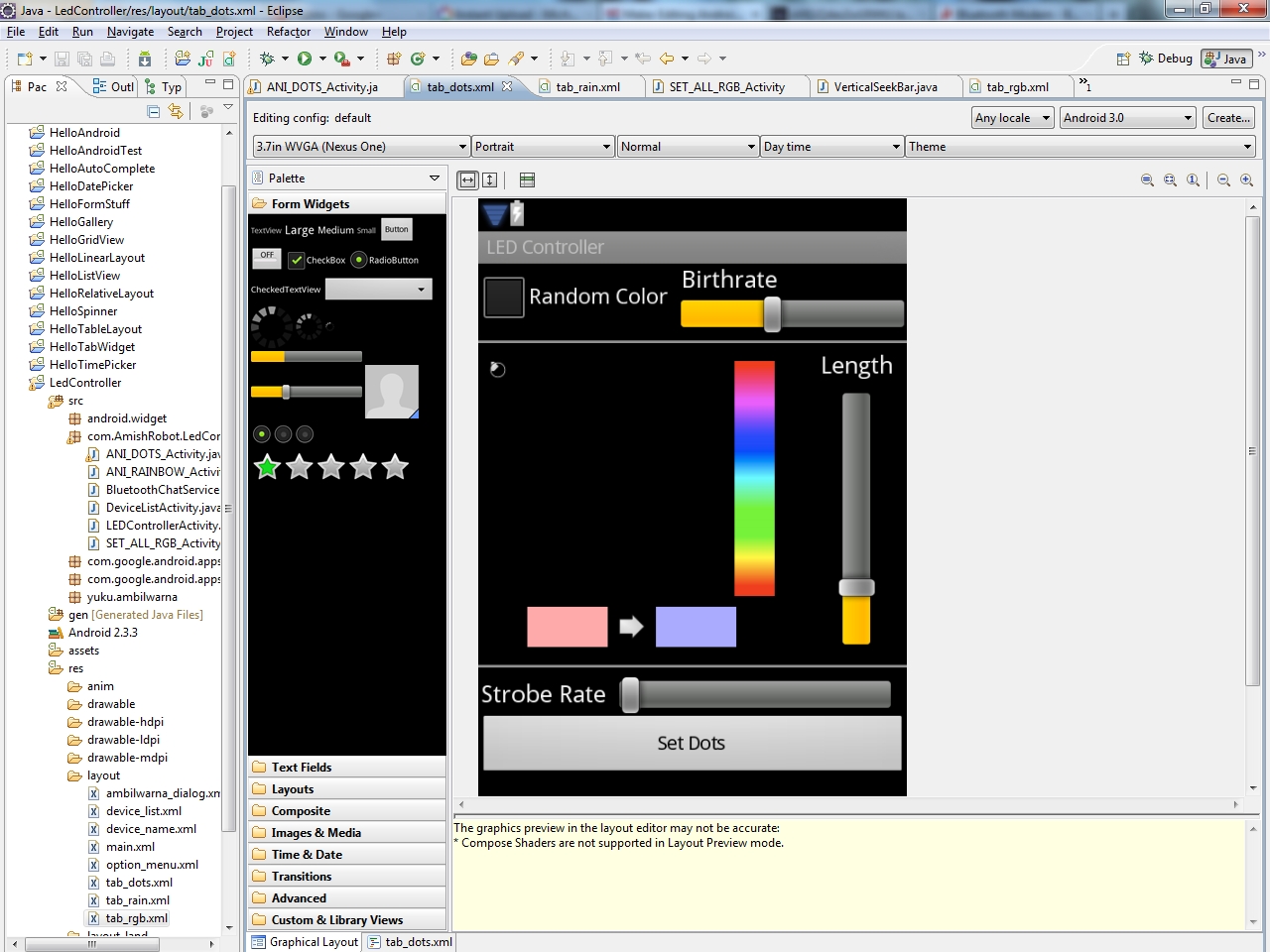
Task: Open the Theme dropdown
Action: click(1080, 147)
